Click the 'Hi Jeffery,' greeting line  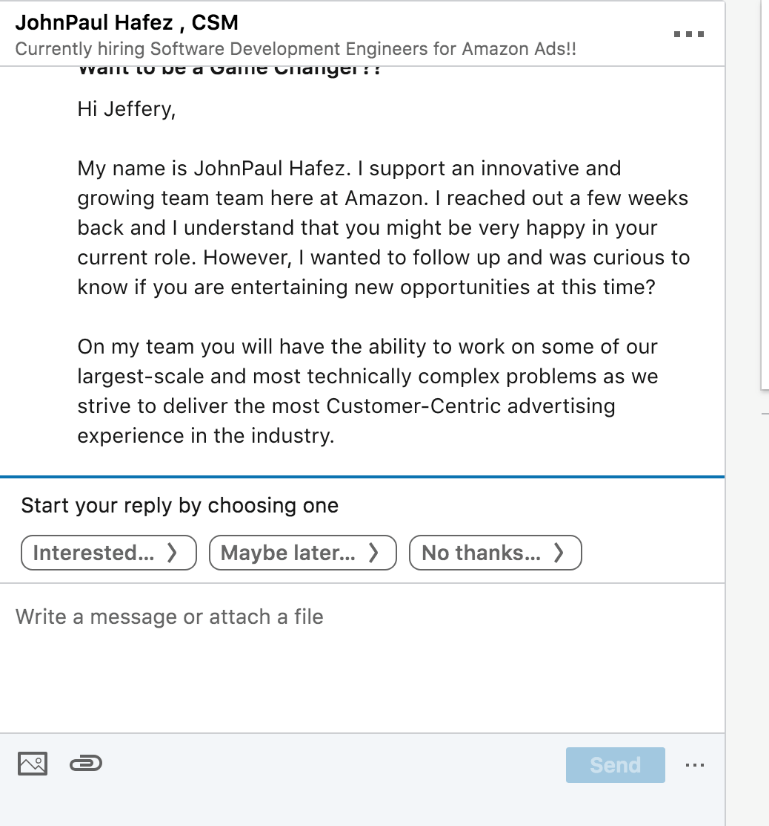(126, 109)
